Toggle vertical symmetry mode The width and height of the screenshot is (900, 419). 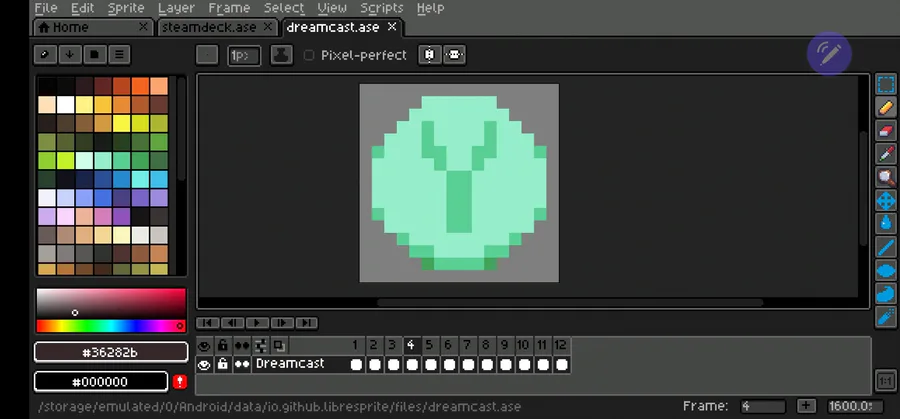click(454, 55)
